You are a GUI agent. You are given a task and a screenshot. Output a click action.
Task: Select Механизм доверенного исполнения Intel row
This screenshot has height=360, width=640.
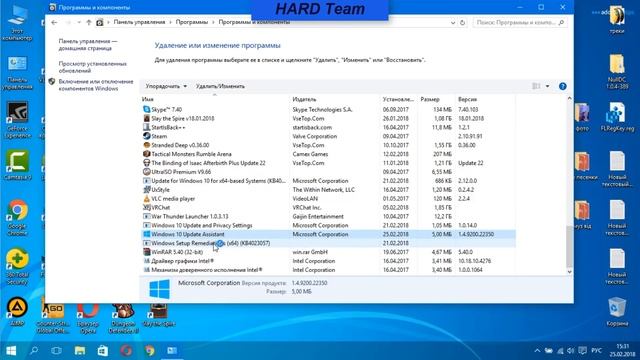328,270
